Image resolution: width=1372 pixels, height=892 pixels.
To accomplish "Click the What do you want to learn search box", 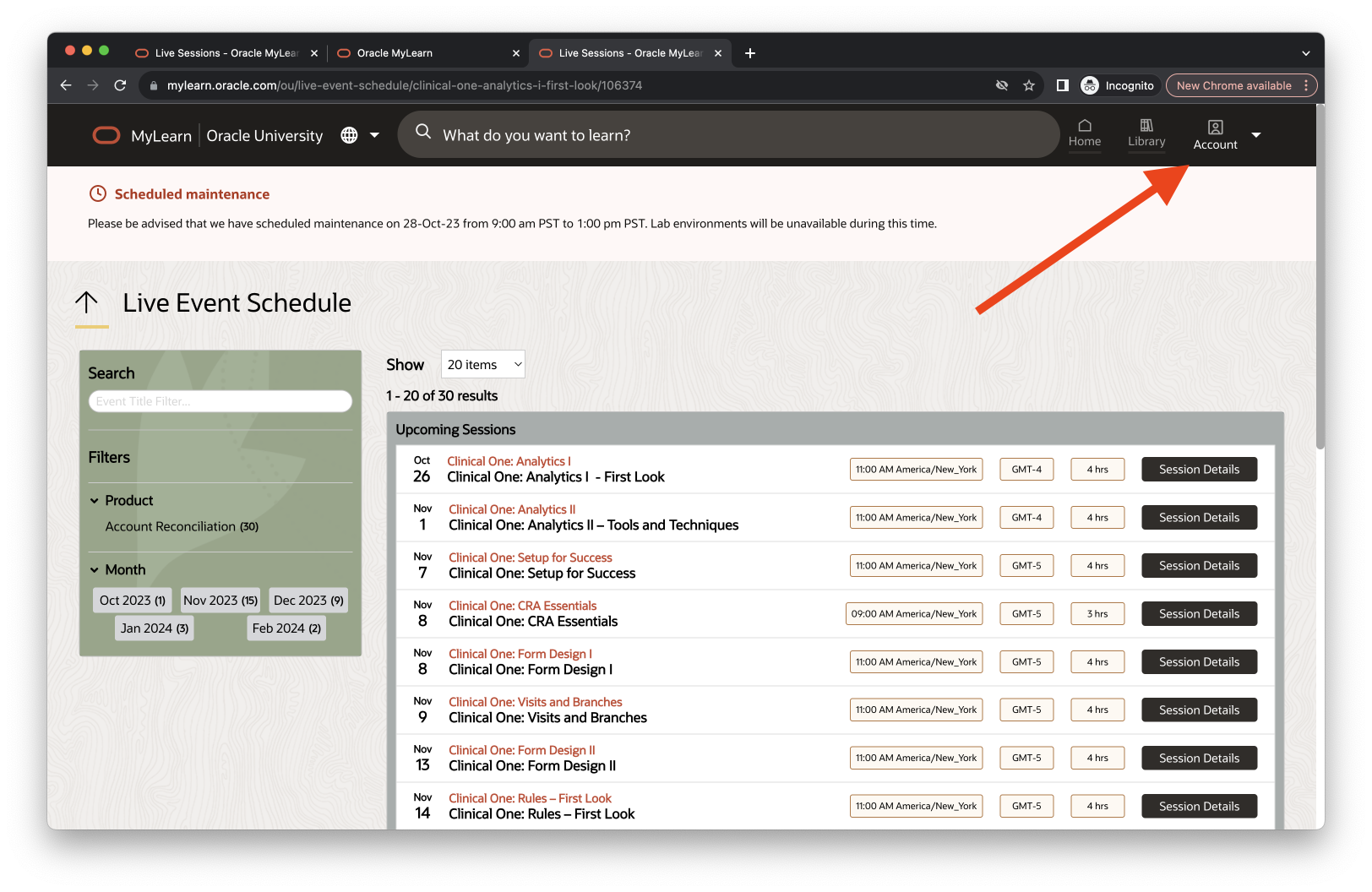I will tap(728, 135).
